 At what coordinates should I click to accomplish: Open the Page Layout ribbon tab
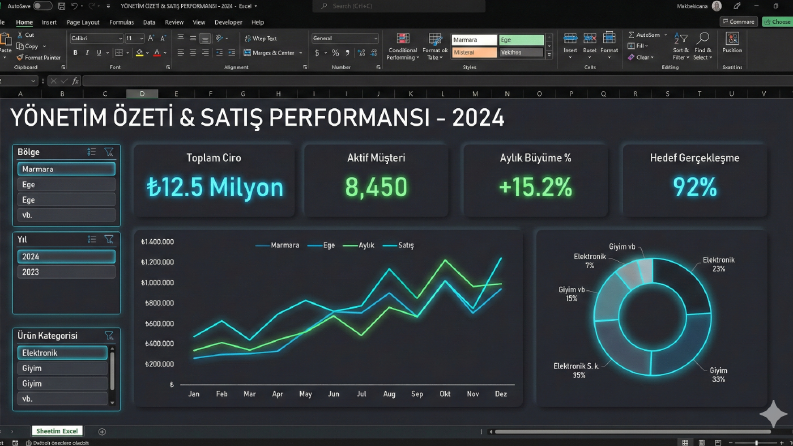click(83, 22)
